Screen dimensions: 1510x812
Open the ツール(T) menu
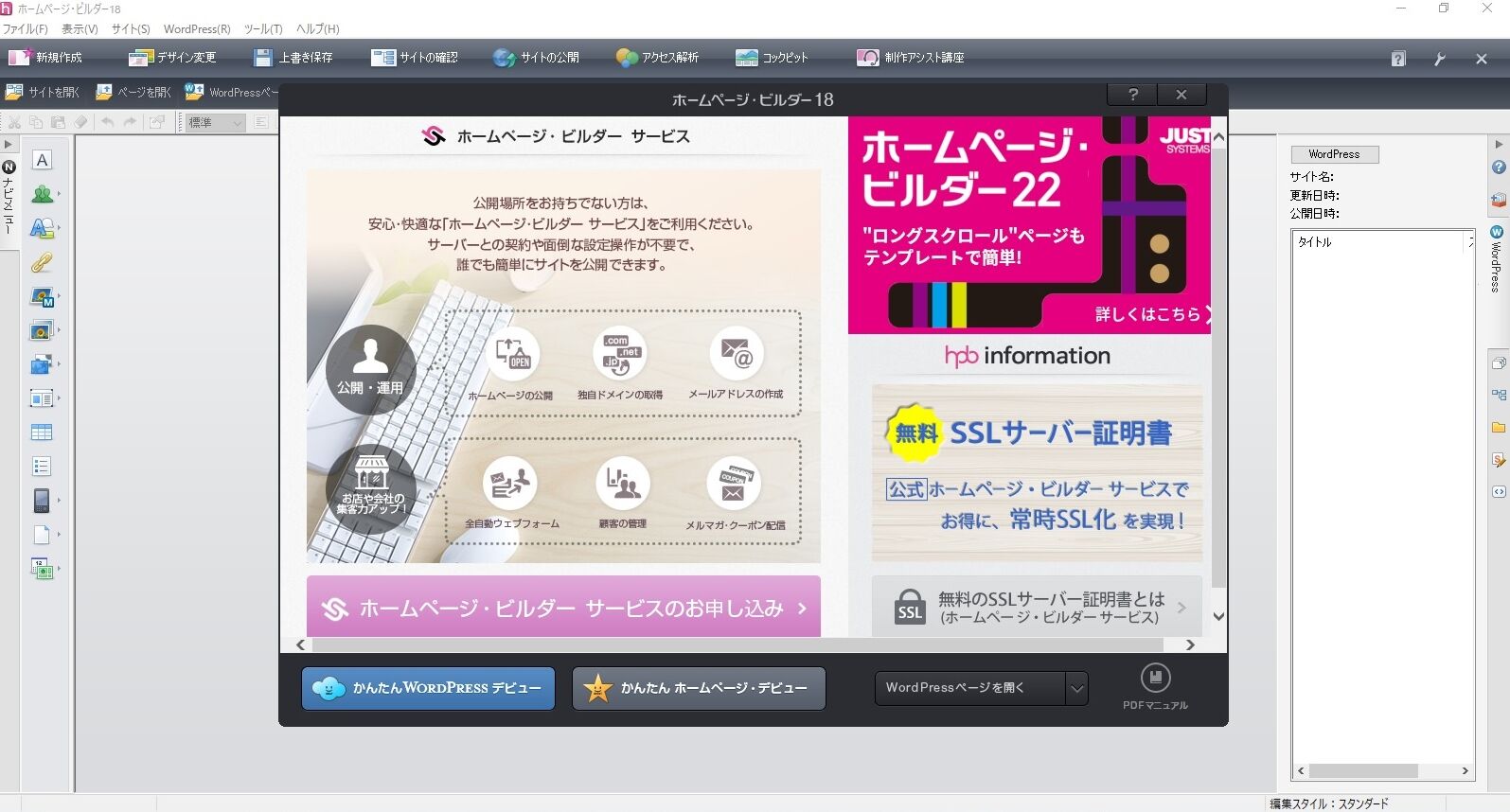coord(263,29)
